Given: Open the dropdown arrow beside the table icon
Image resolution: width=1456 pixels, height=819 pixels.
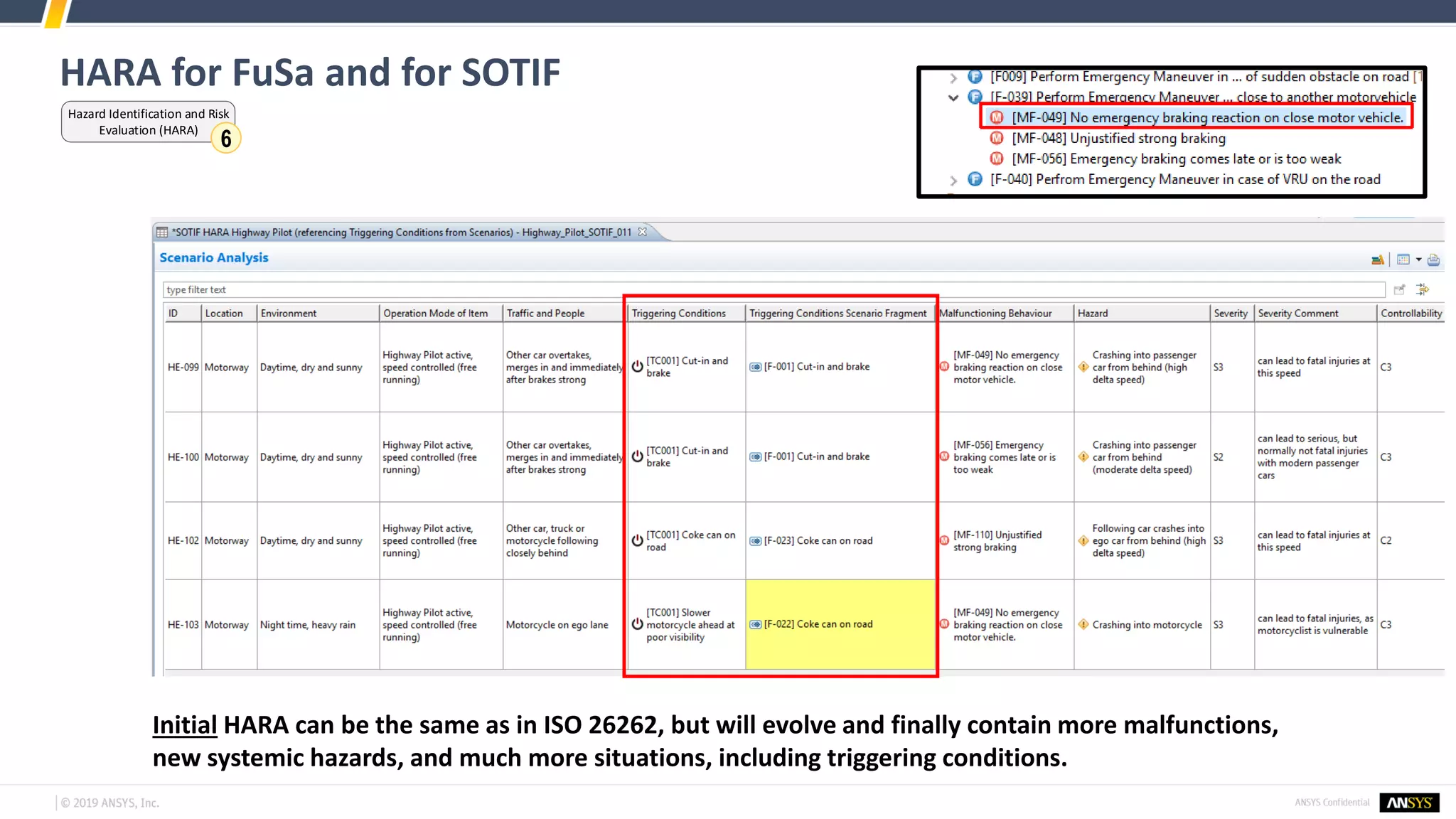Looking at the screenshot, I should (1418, 259).
